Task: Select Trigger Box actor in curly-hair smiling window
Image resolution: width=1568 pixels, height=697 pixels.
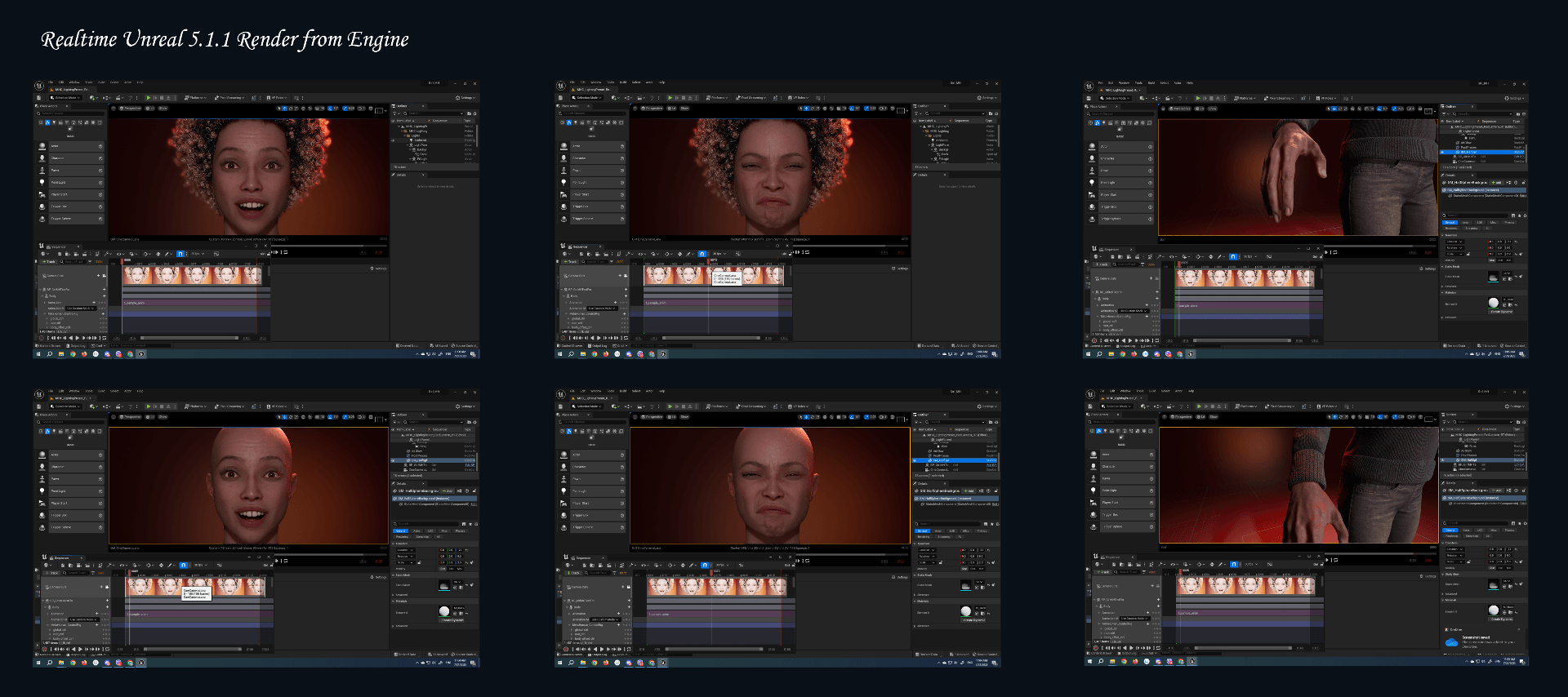Action: 70,206
